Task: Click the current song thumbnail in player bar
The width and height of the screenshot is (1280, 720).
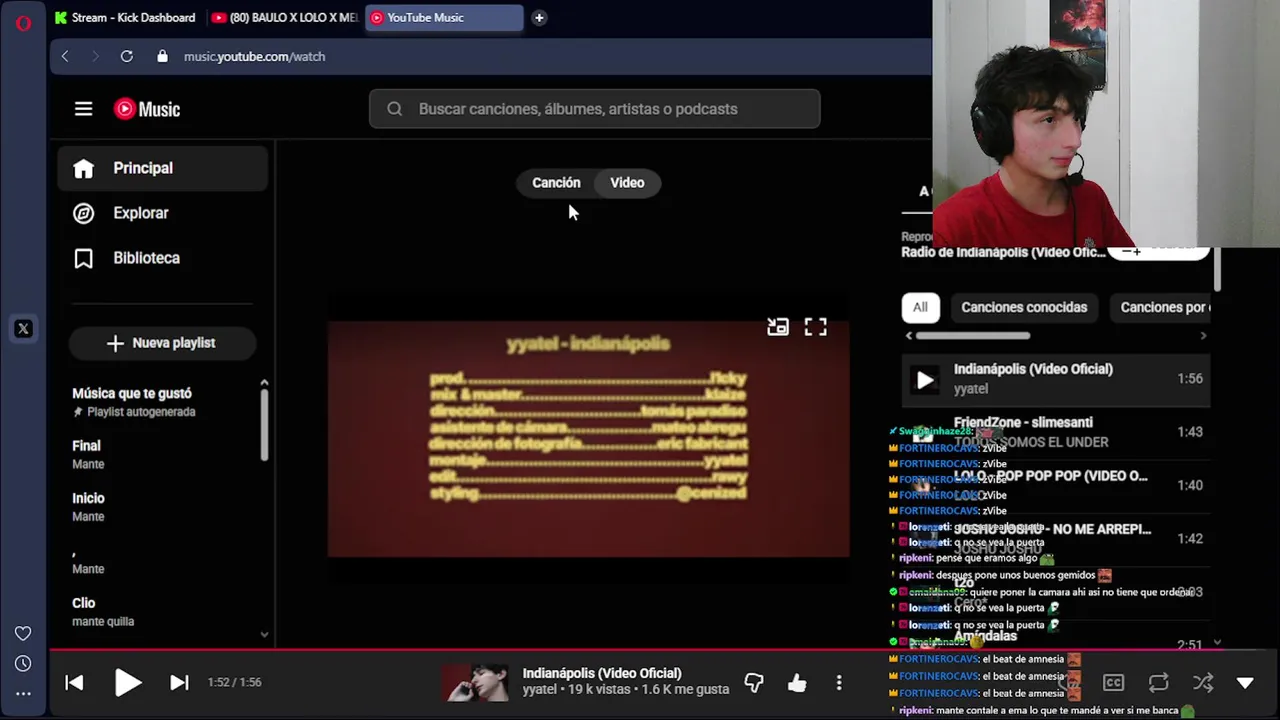Action: (x=475, y=682)
